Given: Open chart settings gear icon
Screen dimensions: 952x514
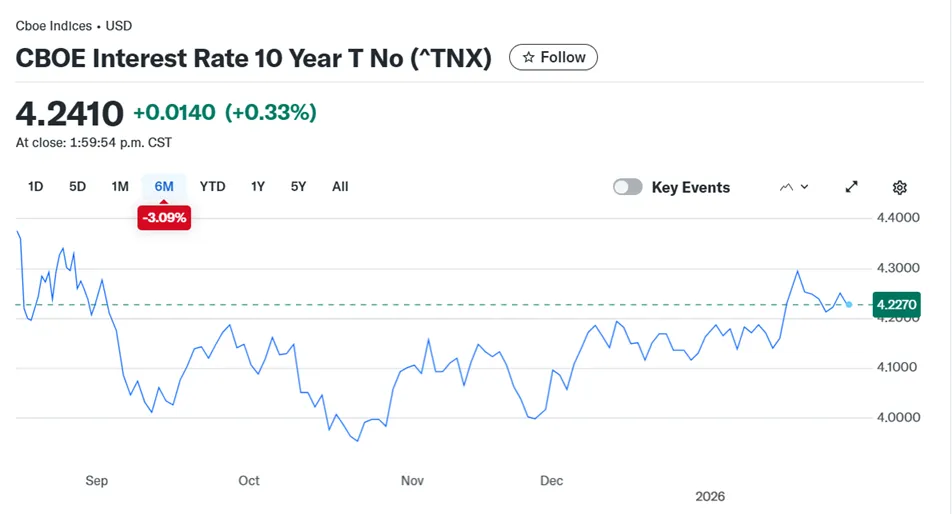Looking at the screenshot, I should click(x=899, y=188).
